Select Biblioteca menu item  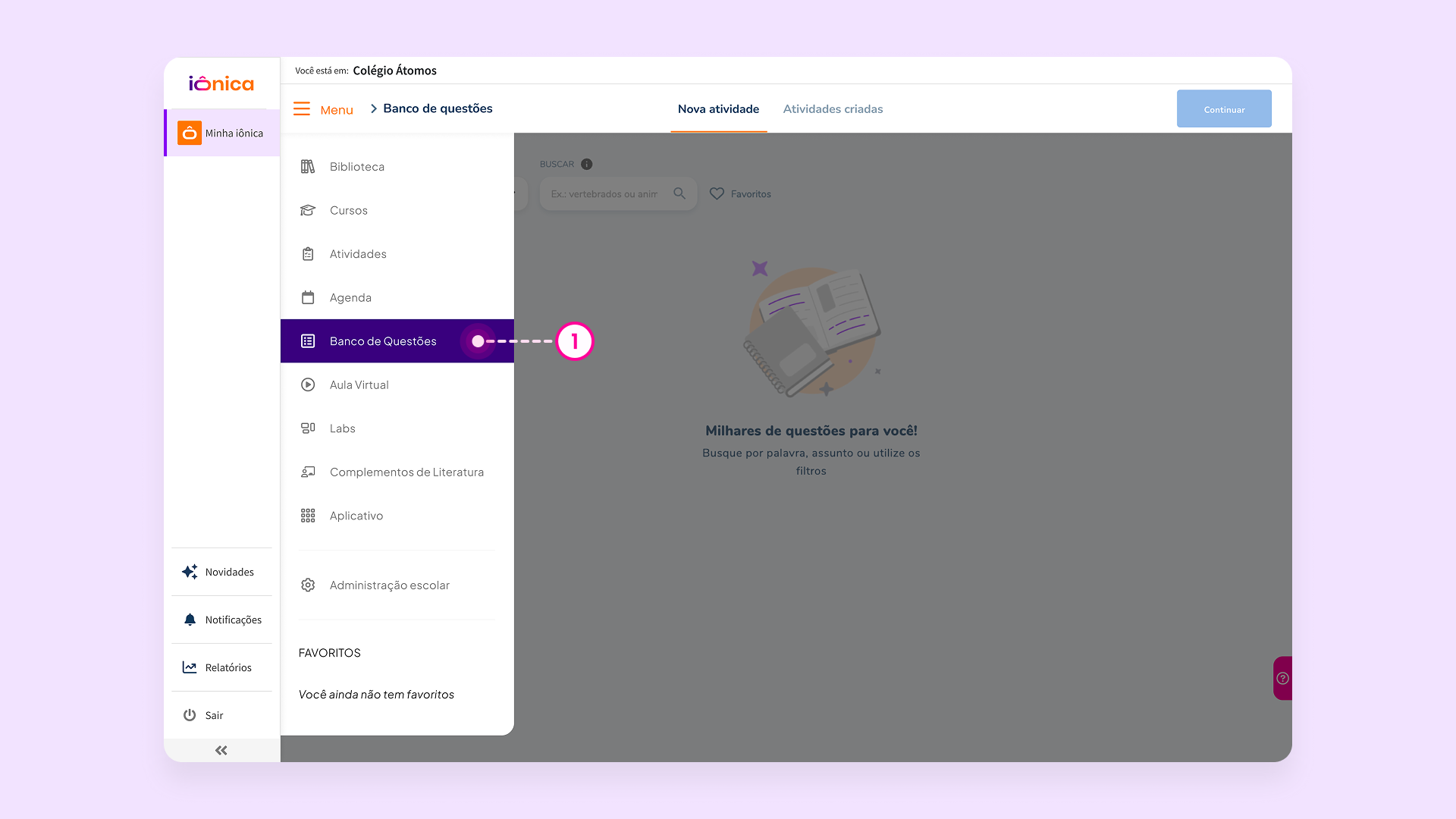(x=397, y=167)
